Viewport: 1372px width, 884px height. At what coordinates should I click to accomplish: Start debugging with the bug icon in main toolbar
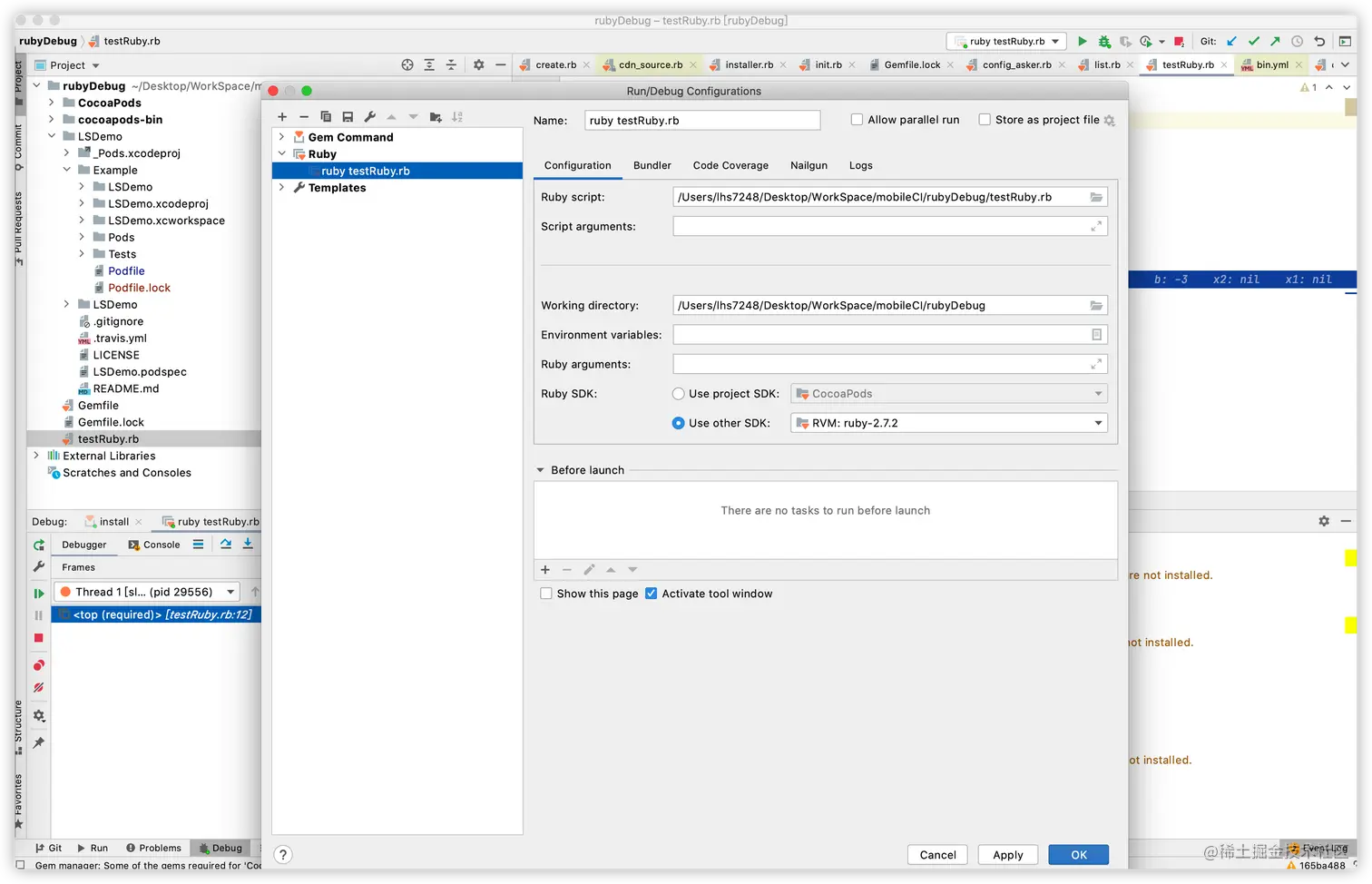click(x=1104, y=42)
